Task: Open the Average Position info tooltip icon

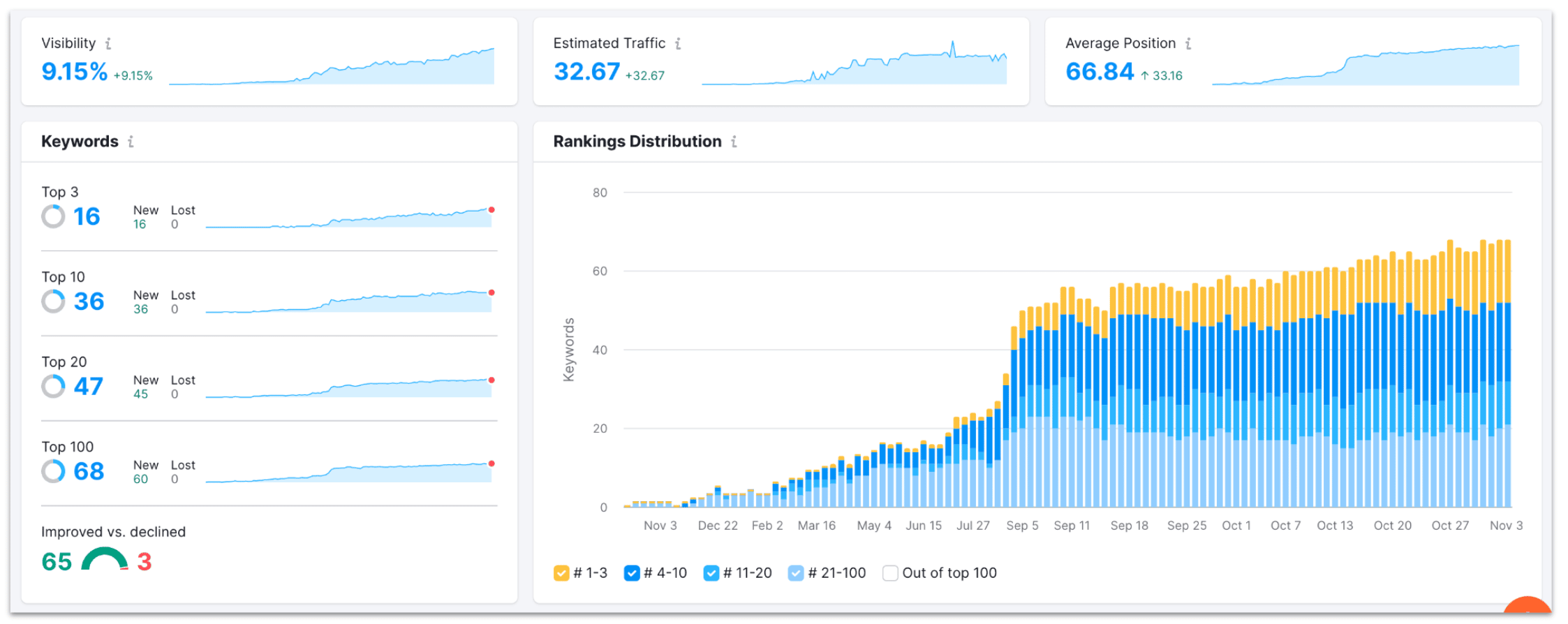Action: coord(1188,44)
